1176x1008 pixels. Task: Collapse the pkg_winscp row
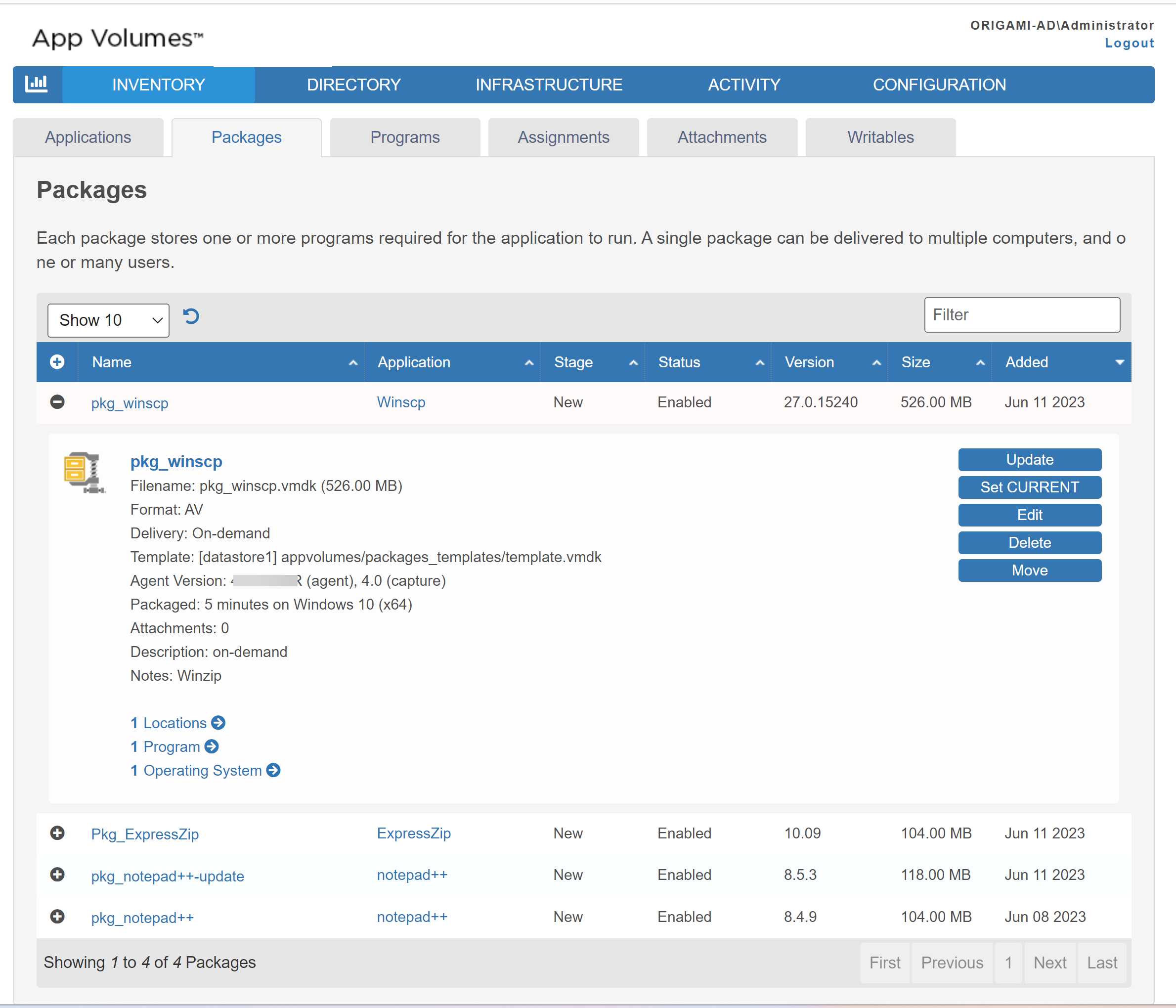click(x=57, y=402)
